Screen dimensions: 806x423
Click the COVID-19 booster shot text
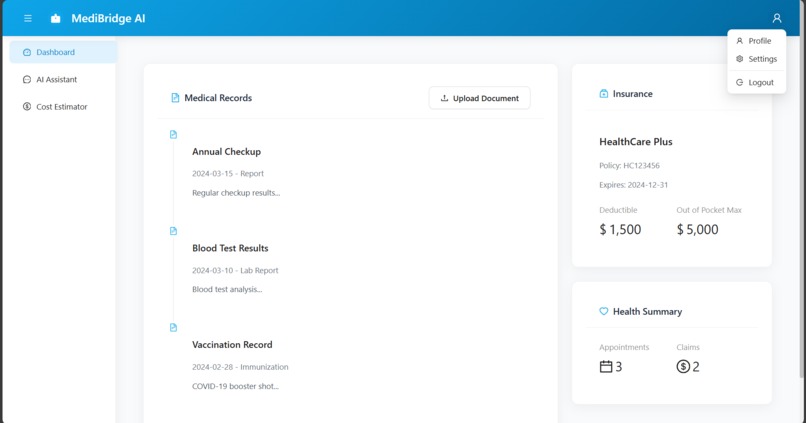pos(235,386)
